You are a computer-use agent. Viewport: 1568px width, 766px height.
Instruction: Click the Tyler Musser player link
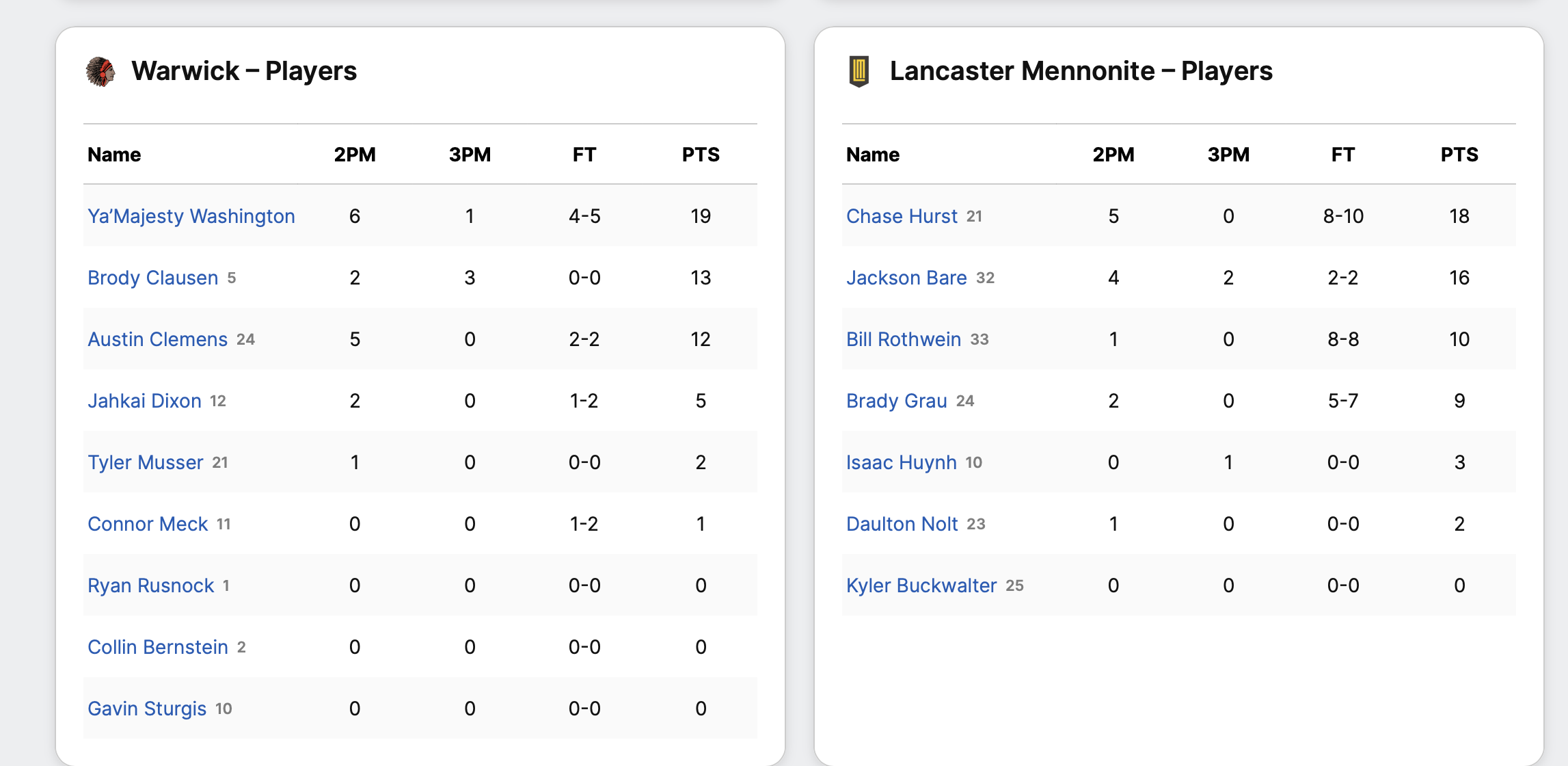click(146, 462)
